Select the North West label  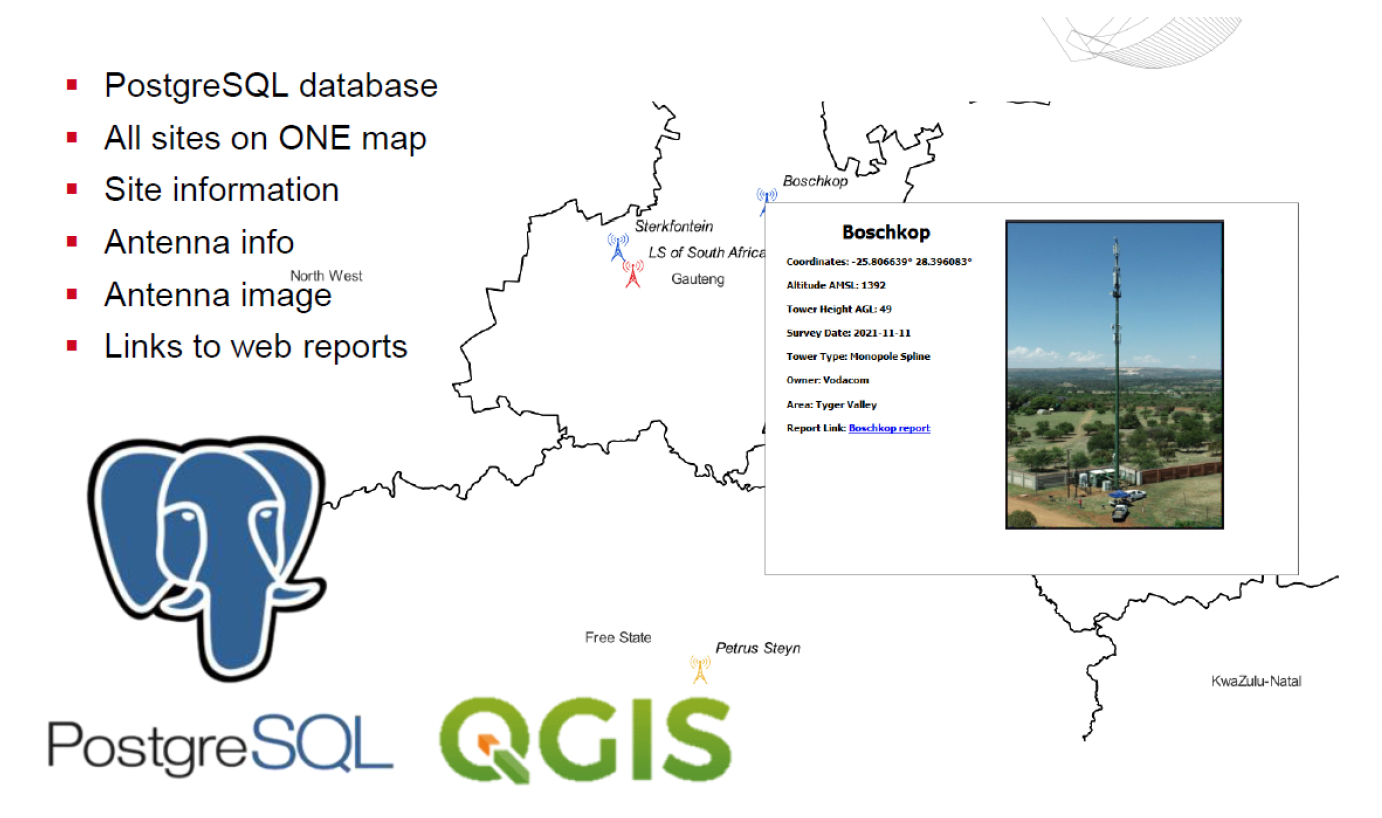pyautogui.click(x=325, y=274)
